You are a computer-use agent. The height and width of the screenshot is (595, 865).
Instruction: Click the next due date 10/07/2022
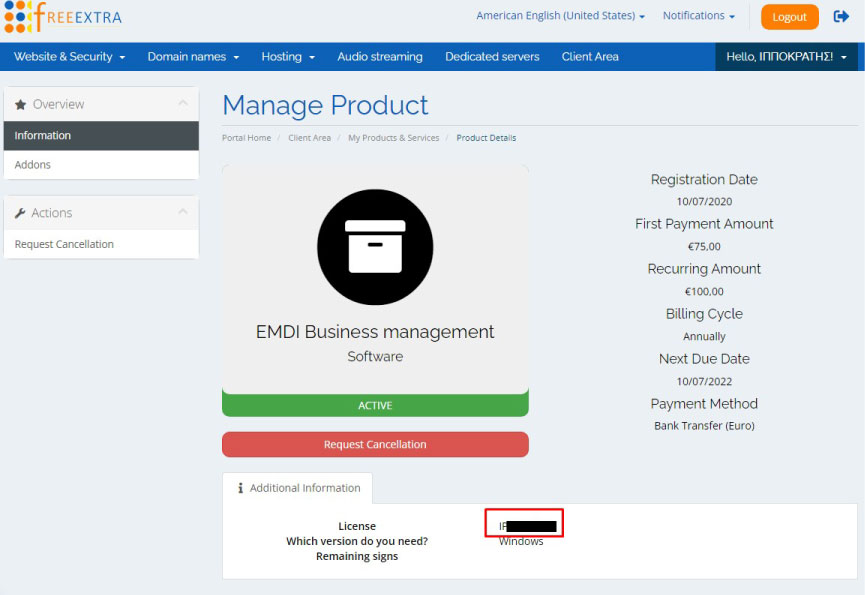coord(704,382)
